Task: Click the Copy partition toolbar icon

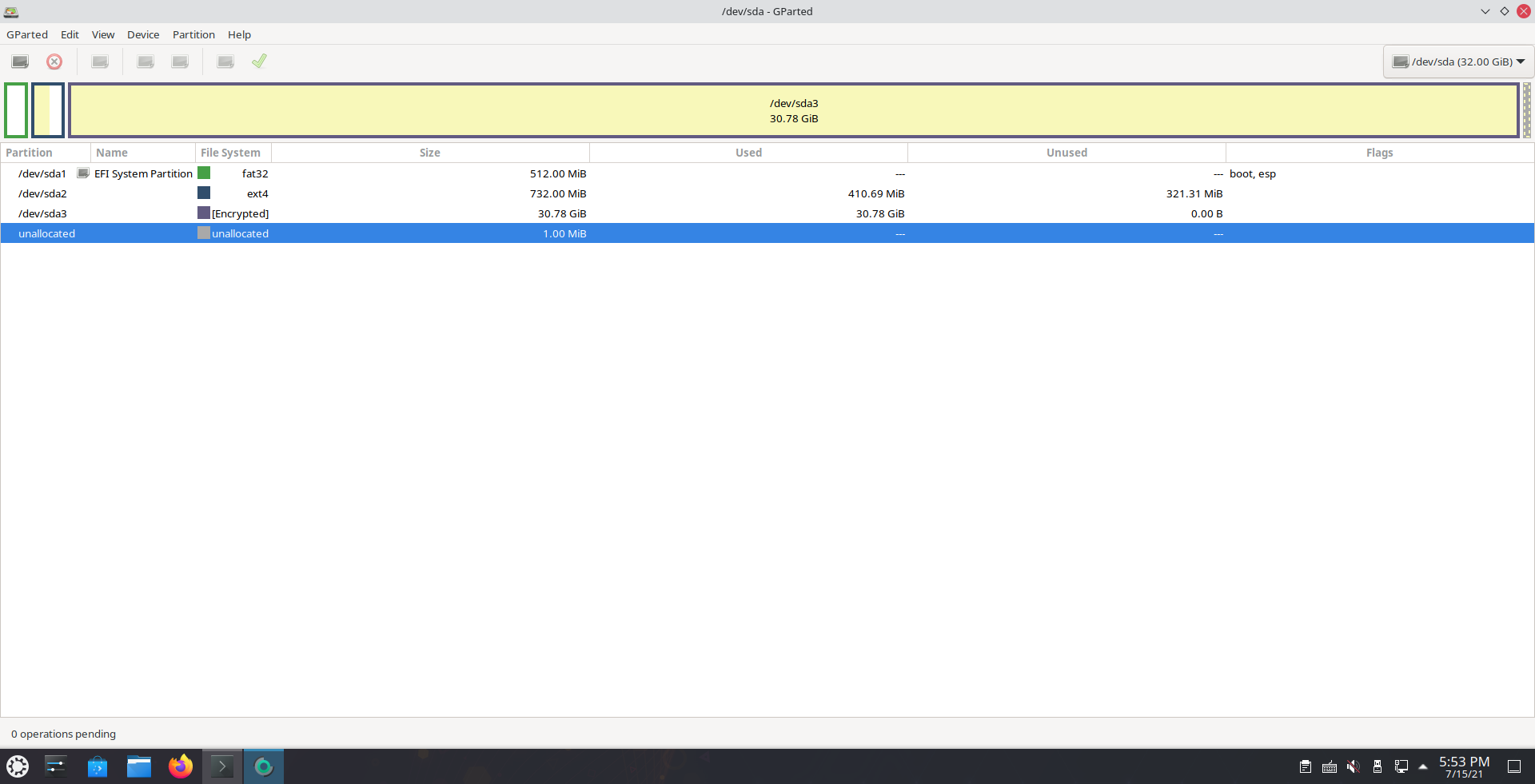Action: coord(146,62)
